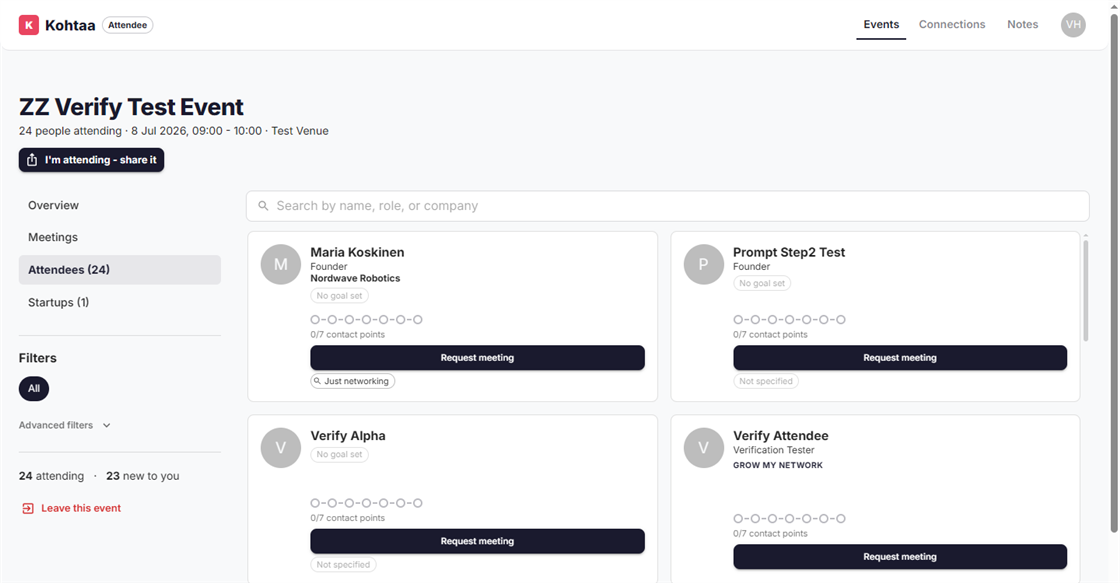This screenshot has height=583, width=1120.
Task: Click Prompt Step2 Test's Not specified tag
Action: tap(766, 382)
